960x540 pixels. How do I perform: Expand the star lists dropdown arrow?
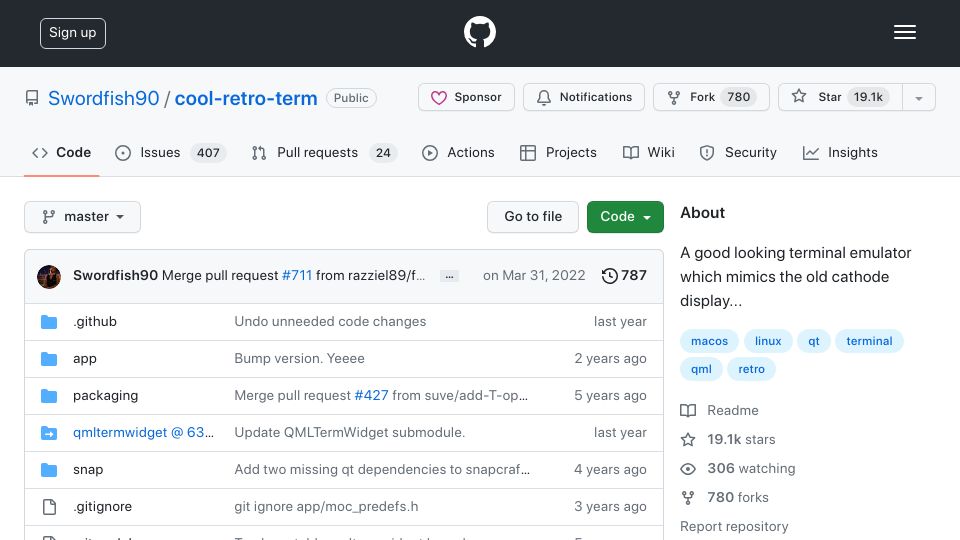pyautogui.click(x=918, y=97)
